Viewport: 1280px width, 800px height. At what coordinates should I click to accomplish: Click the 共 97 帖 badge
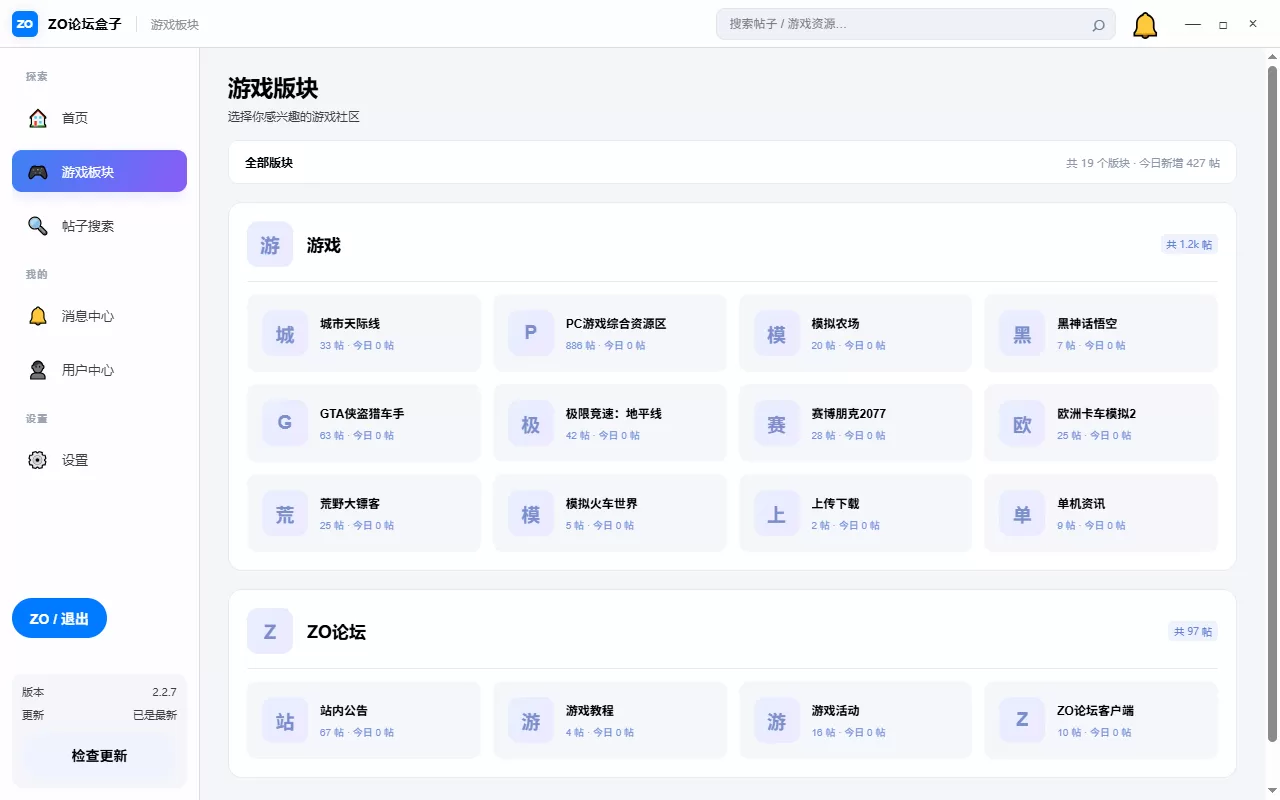(1192, 631)
